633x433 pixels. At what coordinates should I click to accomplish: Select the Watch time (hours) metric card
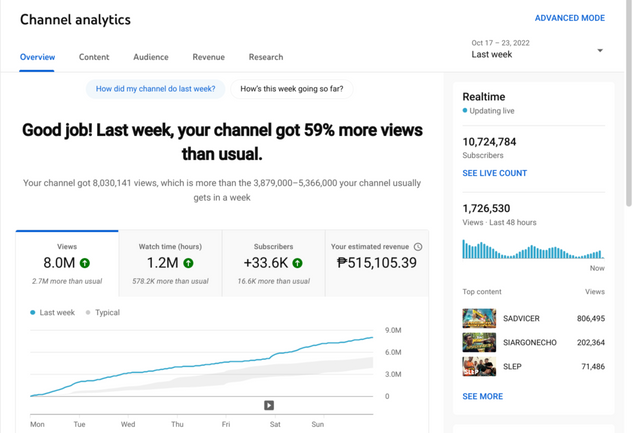170,262
